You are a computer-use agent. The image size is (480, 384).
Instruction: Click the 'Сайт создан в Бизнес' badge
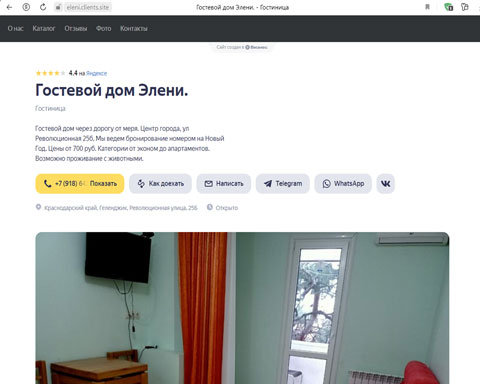(x=242, y=47)
